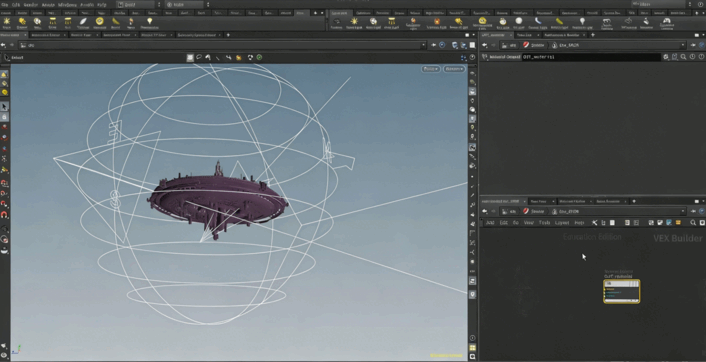Toggle the pin on Scene View path bar
This screenshot has height=362, width=706.
(434, 45)
